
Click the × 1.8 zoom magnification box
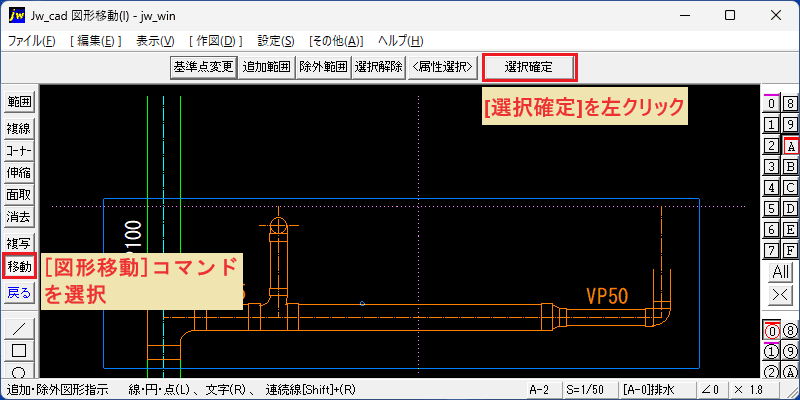click(755, 390)
